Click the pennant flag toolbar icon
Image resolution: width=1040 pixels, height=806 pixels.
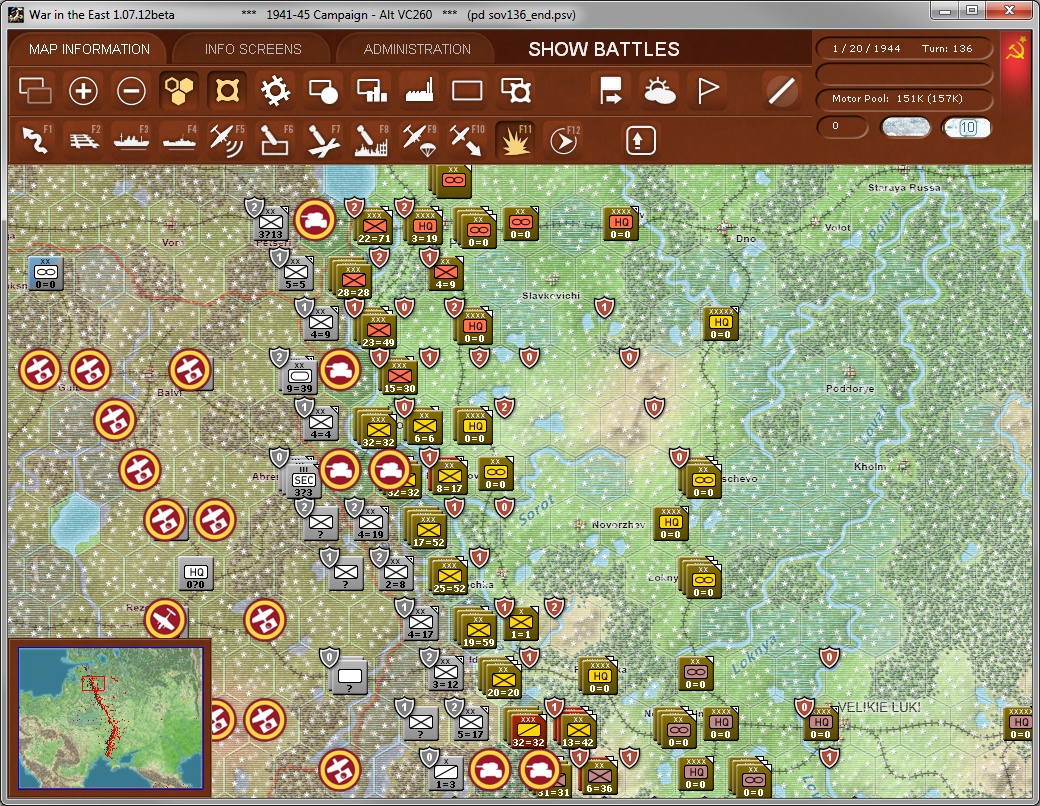coord(708,91)
